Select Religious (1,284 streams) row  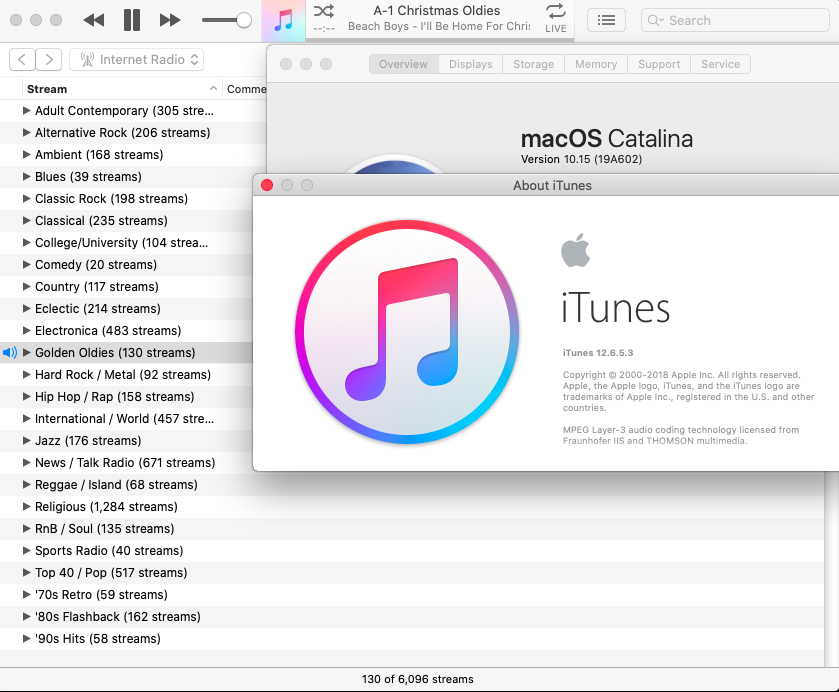pos(411,506)
